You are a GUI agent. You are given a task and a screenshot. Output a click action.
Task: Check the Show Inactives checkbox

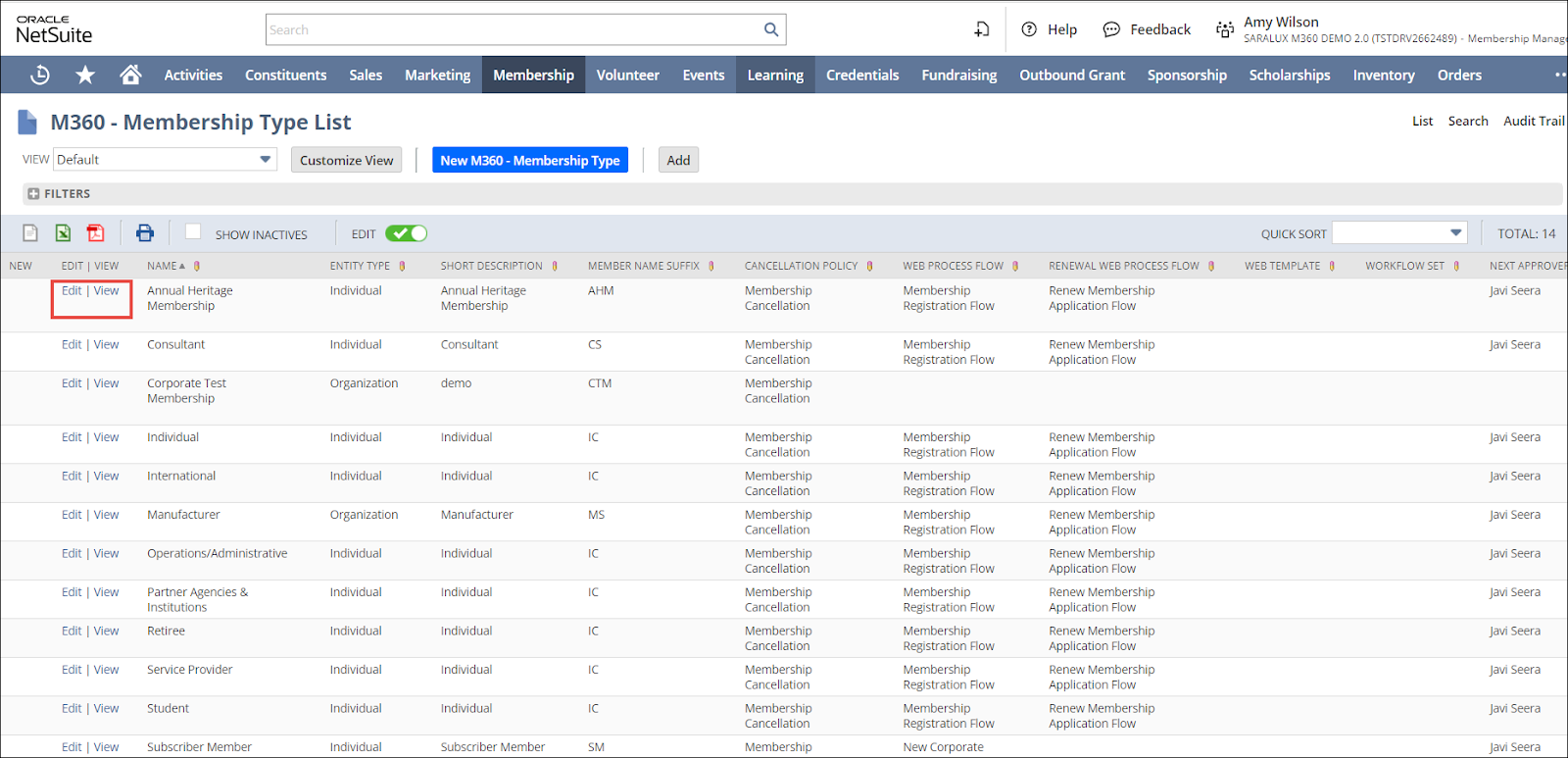tap(193, 231)
